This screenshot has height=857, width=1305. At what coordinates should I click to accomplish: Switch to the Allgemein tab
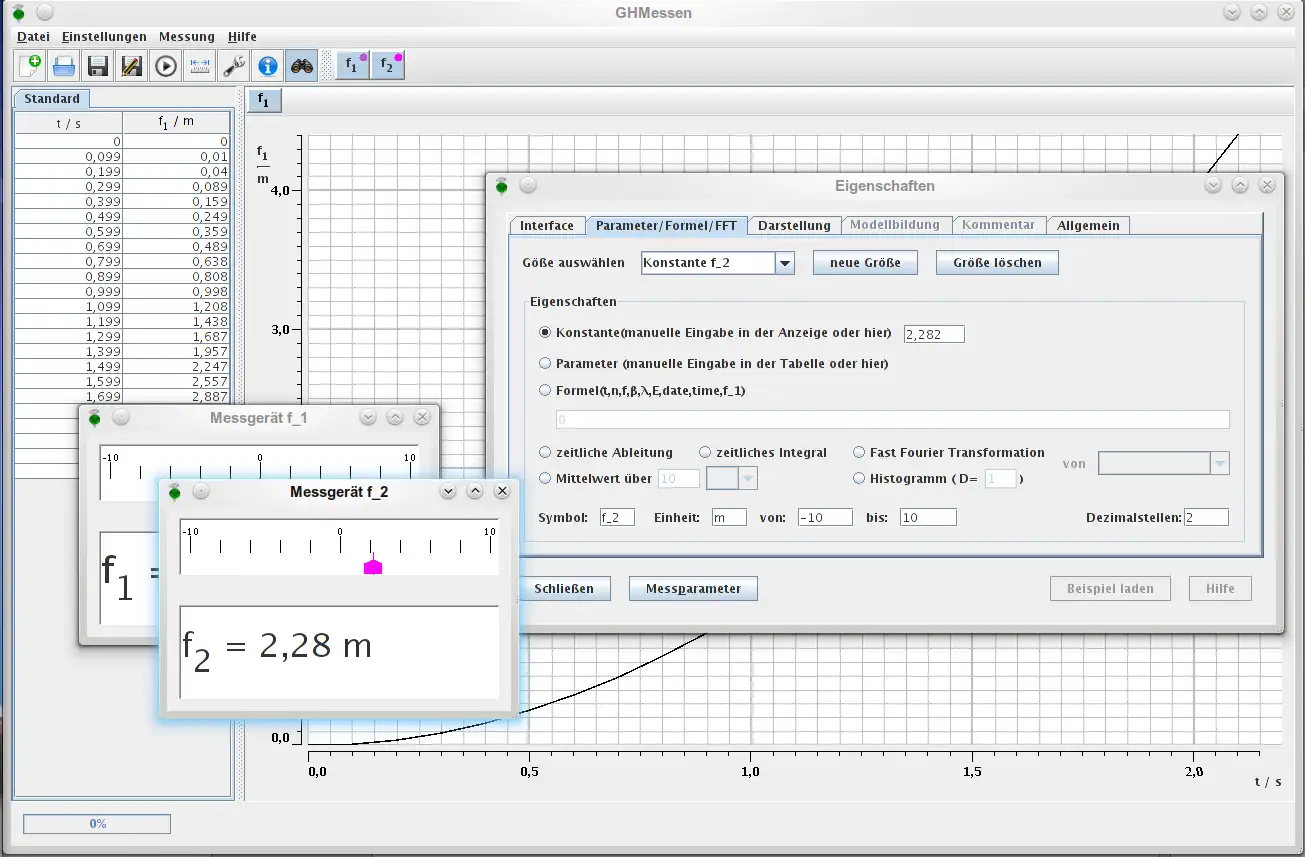click(x=1088, y=225)
